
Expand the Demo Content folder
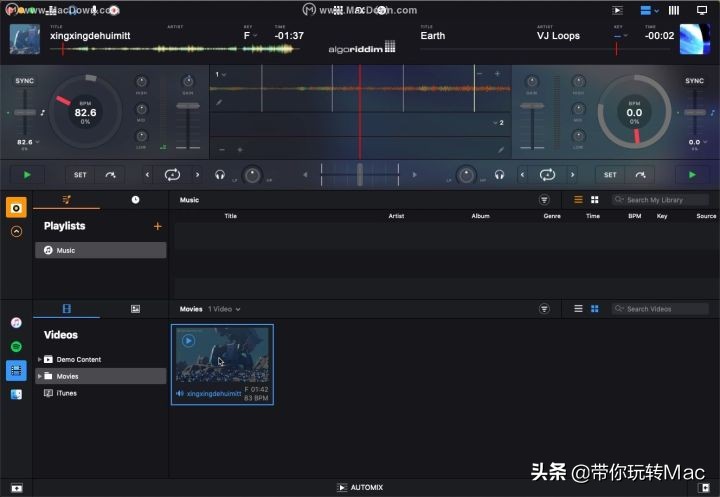pos(39,359)
